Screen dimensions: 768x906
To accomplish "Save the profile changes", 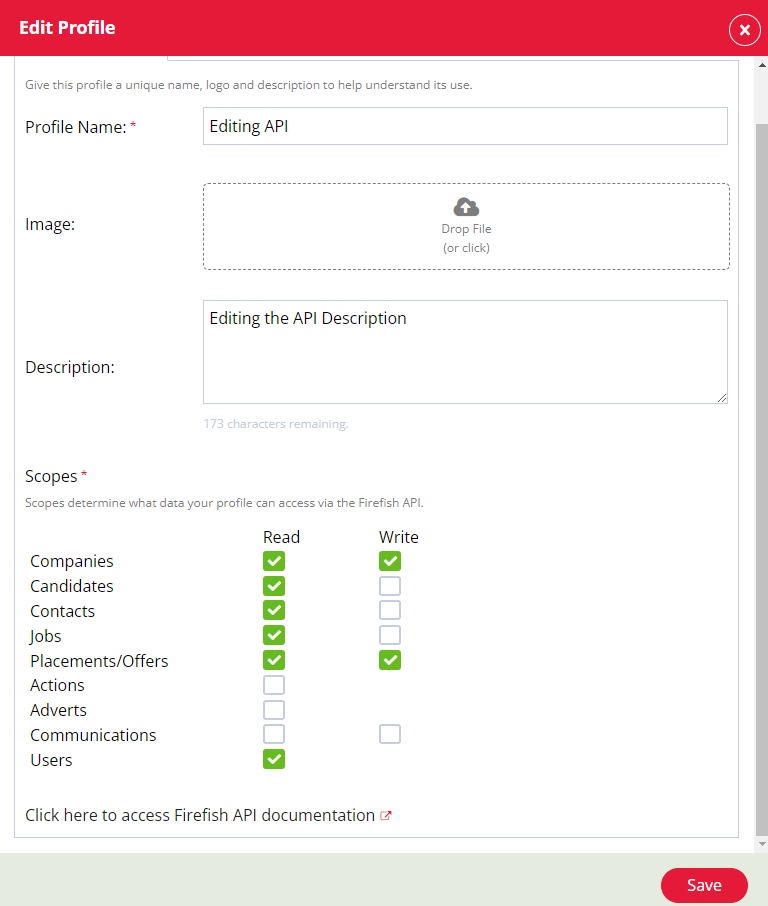I will click(x=704, y=885).
